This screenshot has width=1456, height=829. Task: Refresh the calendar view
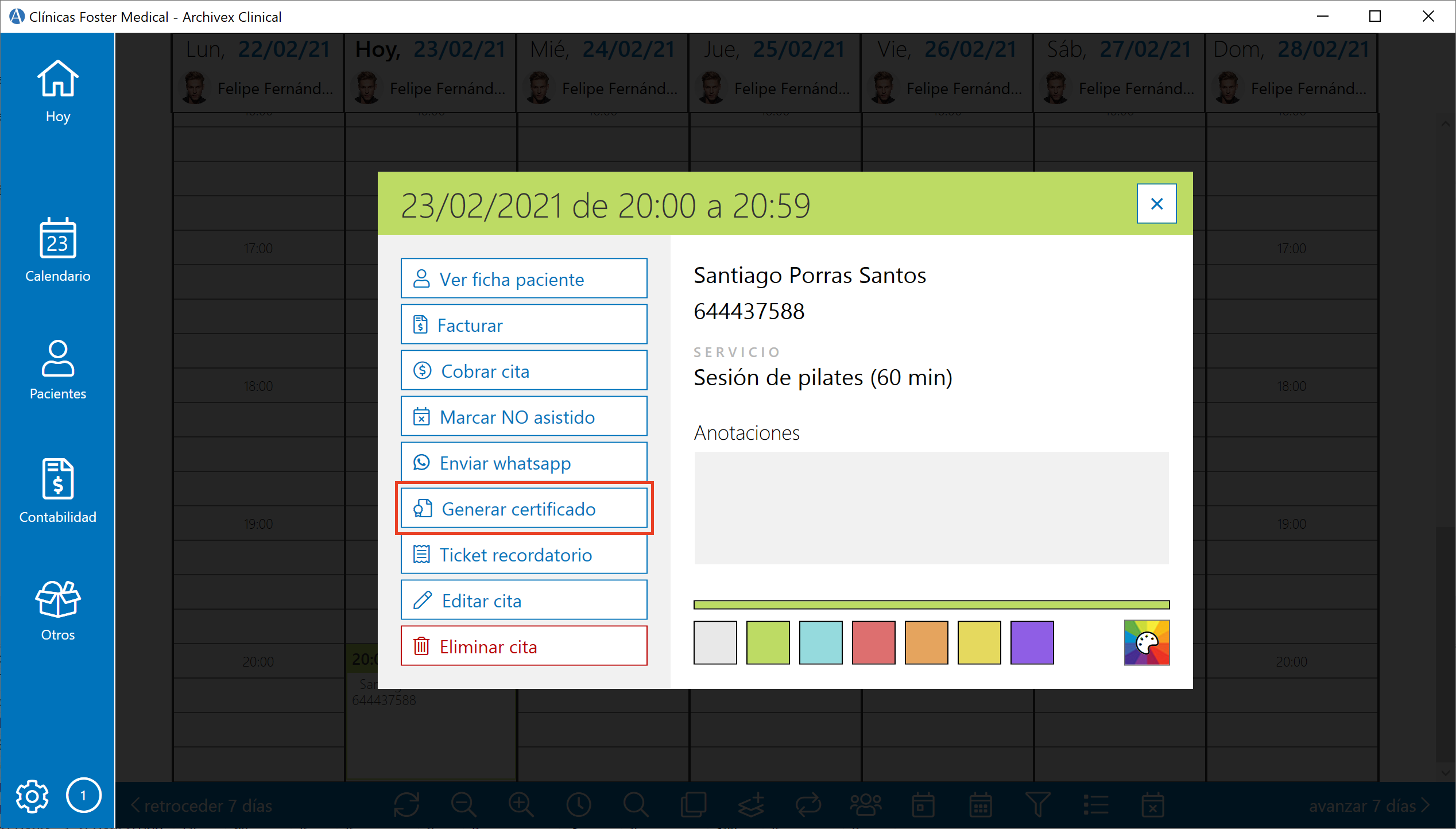pos(406,805)
